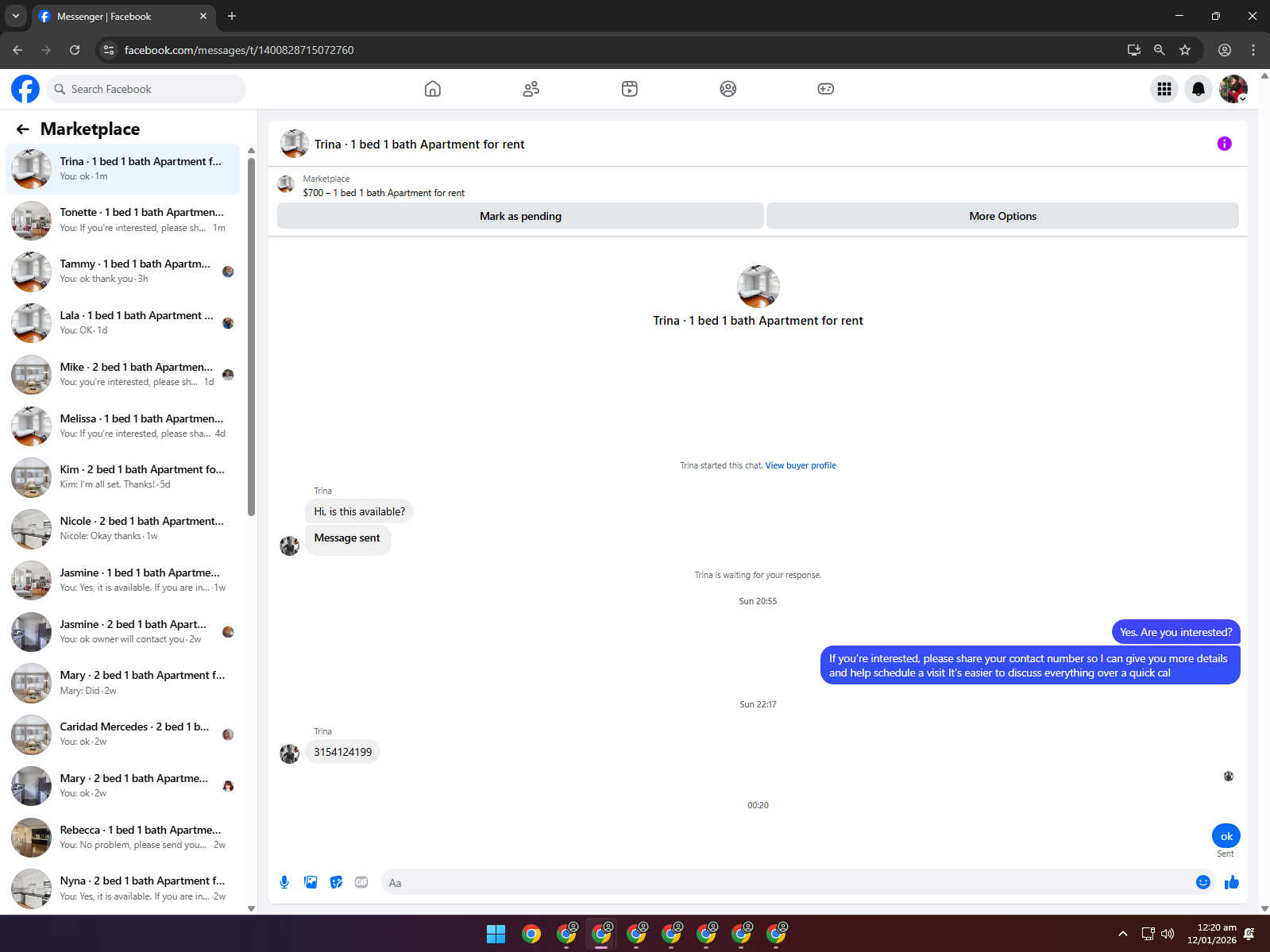This screenshot has width=1270, height=952.
Task: Open the View buyer profile link
Action: pos(801,465)
